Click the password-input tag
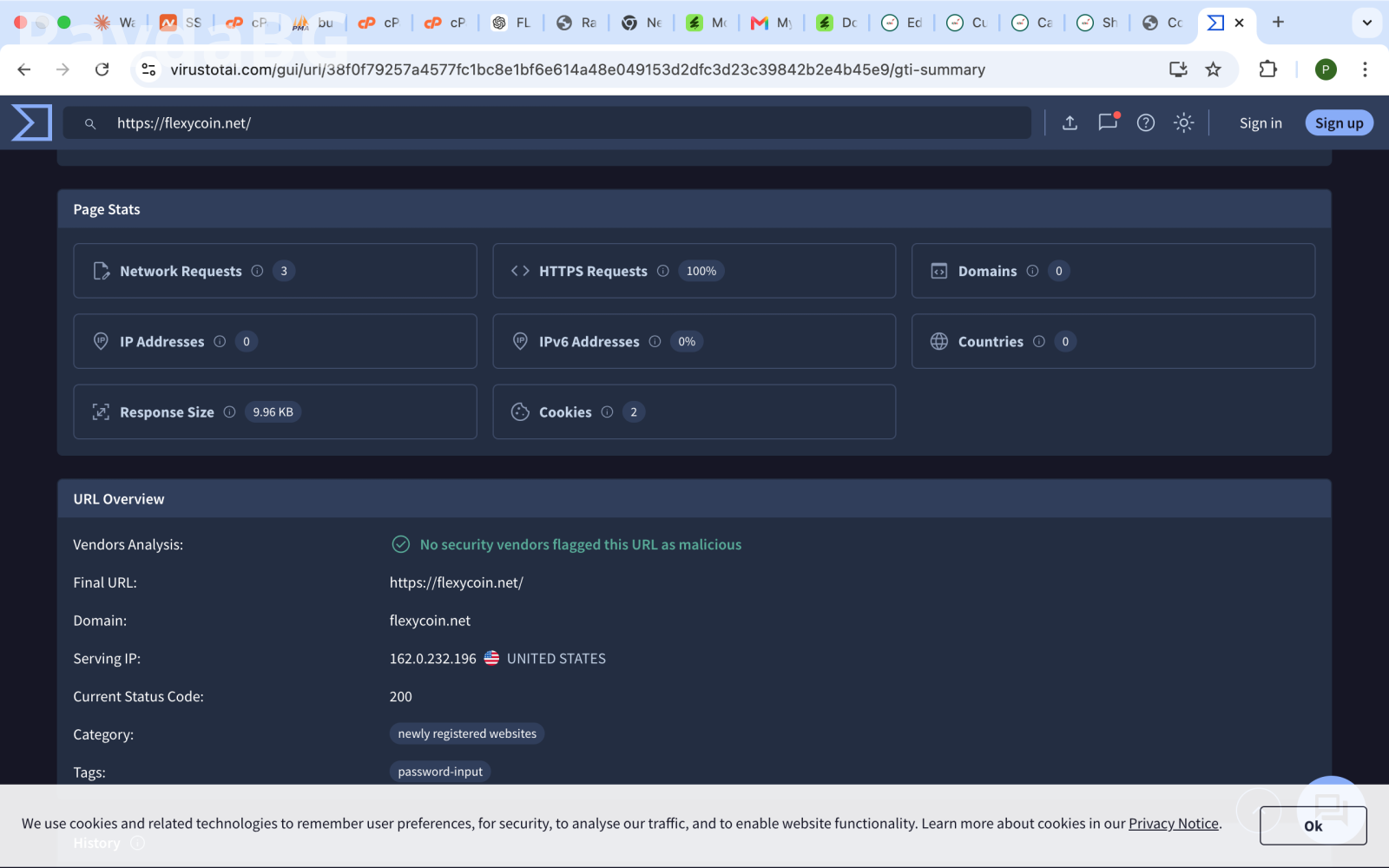 (x=440, y=772)
